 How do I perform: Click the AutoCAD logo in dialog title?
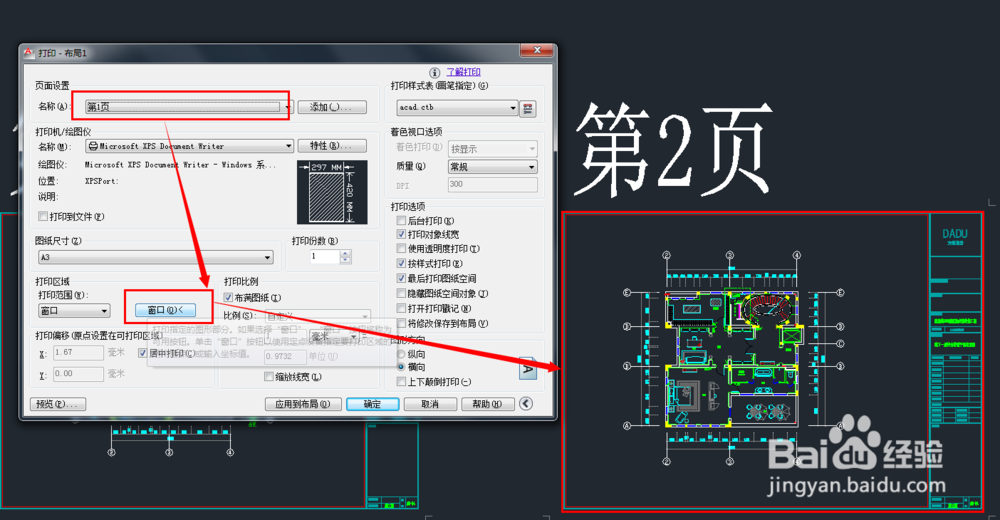29,53
